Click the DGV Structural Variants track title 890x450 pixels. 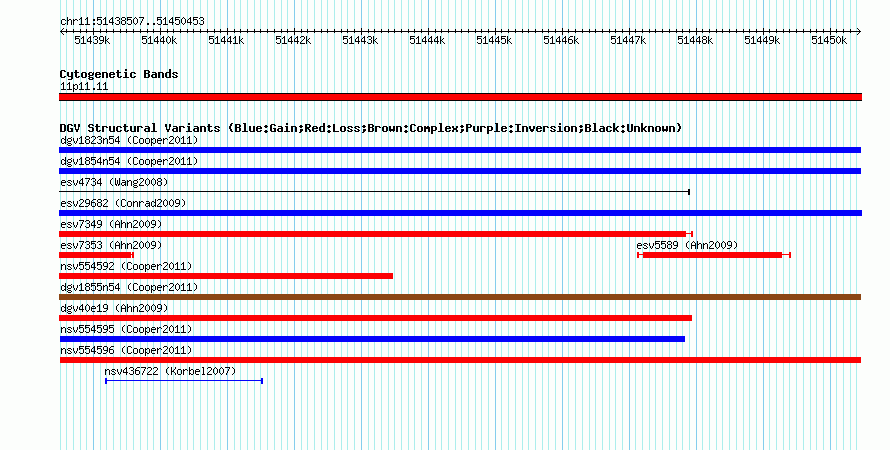click(370, 128)
